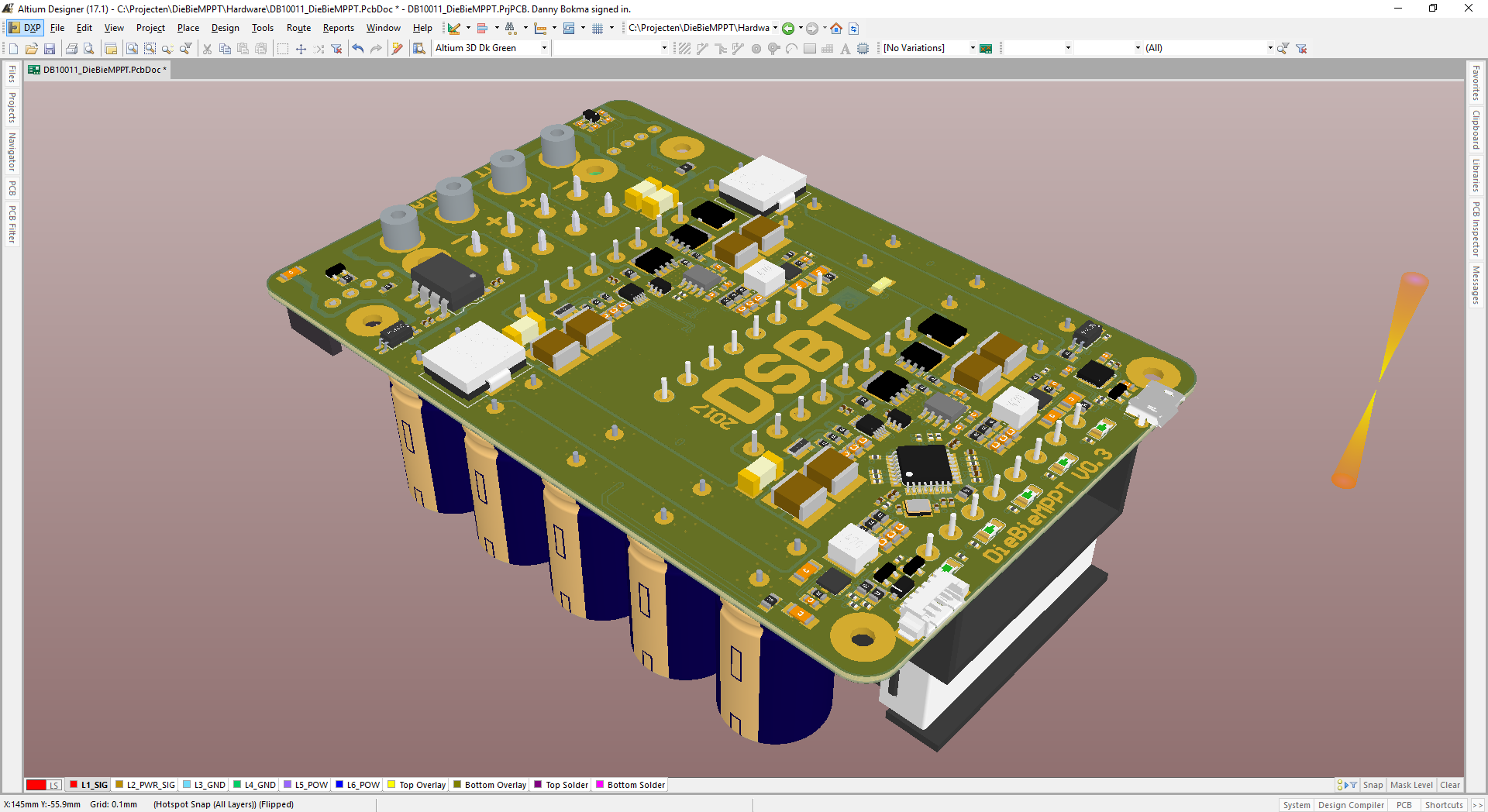Open the File menu
Viewport: 1488px width, 812px height.
pos(57,28)
